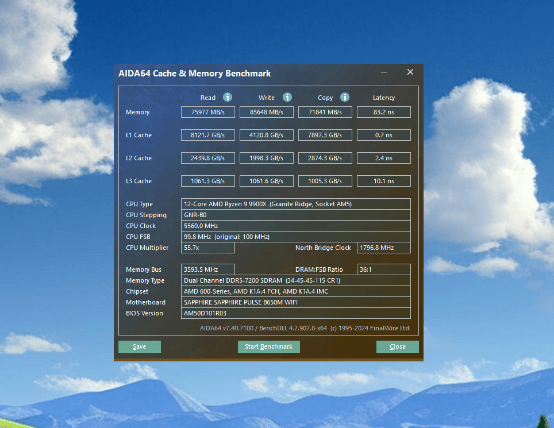Click L3 Cache Read value 1061.3 GB/s
Screen dimensions: 554x428
click(208, 181)
